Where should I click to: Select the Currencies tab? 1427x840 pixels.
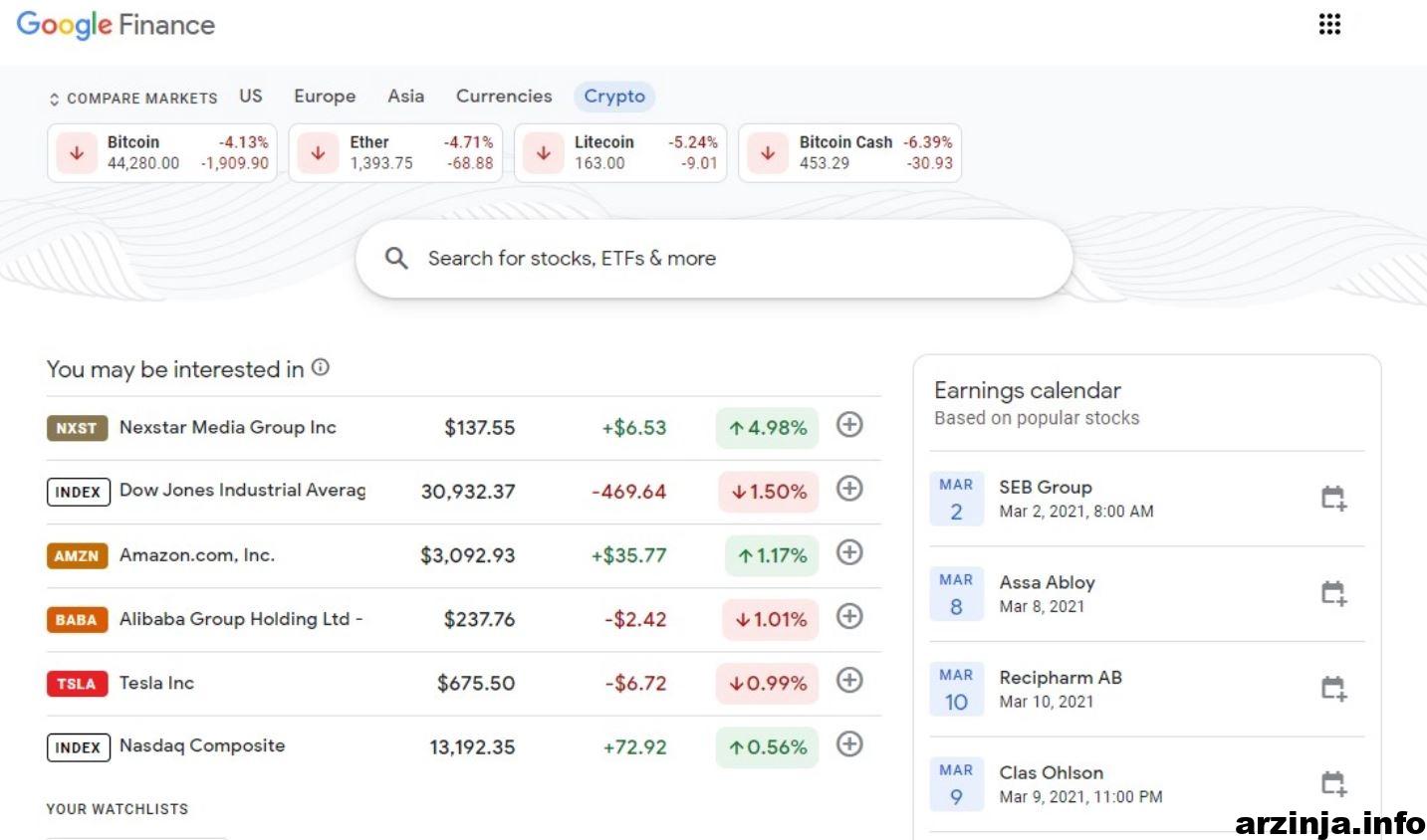pos(504,97)
